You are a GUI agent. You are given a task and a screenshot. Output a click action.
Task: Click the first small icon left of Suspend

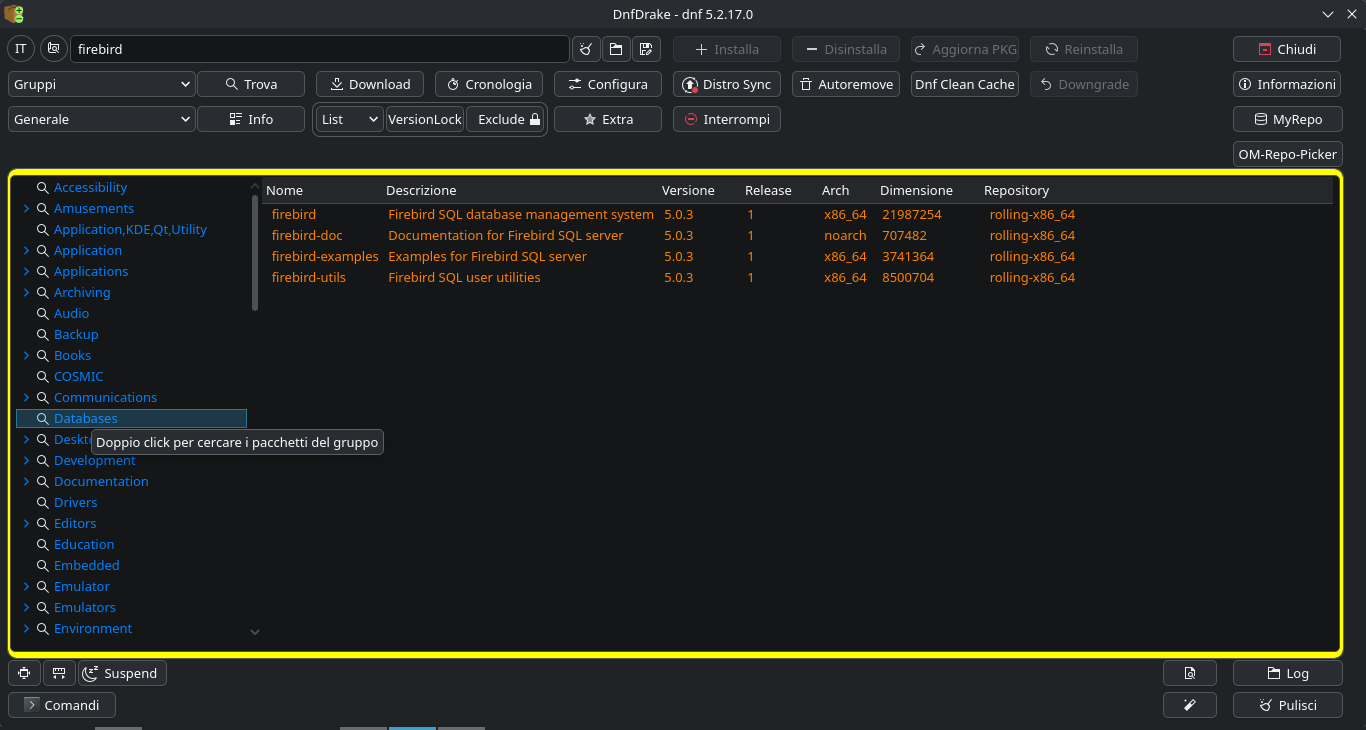24,673
